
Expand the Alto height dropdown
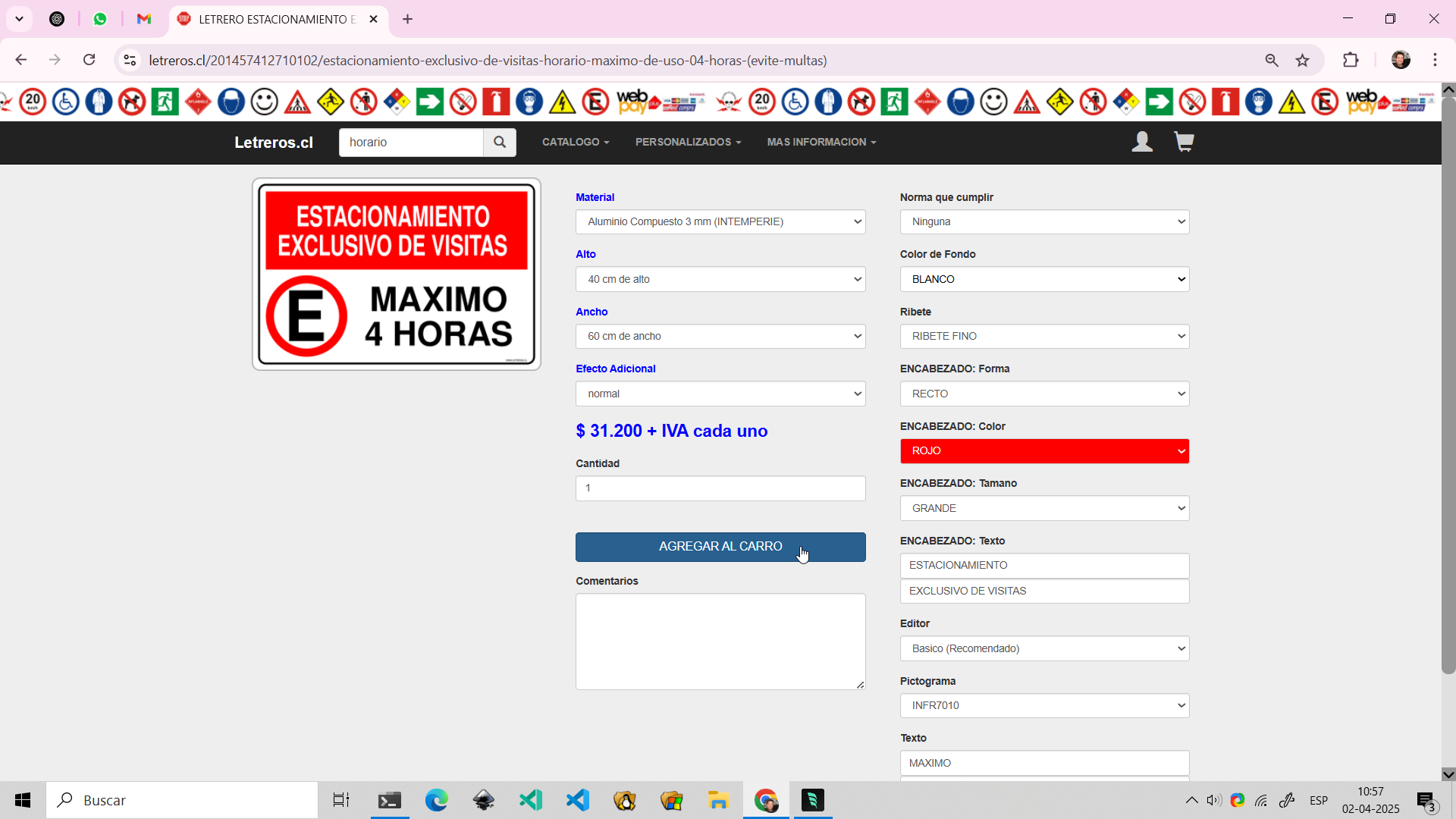pyautogui.click(x=720, y=279)
